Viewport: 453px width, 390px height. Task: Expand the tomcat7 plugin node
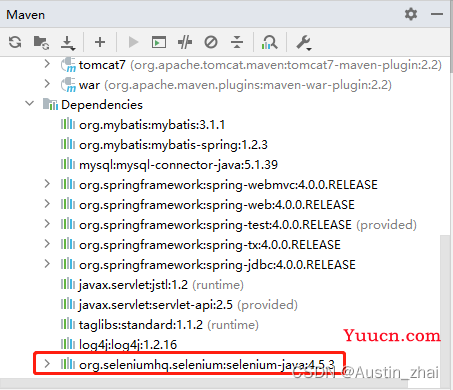pos(47,64)
